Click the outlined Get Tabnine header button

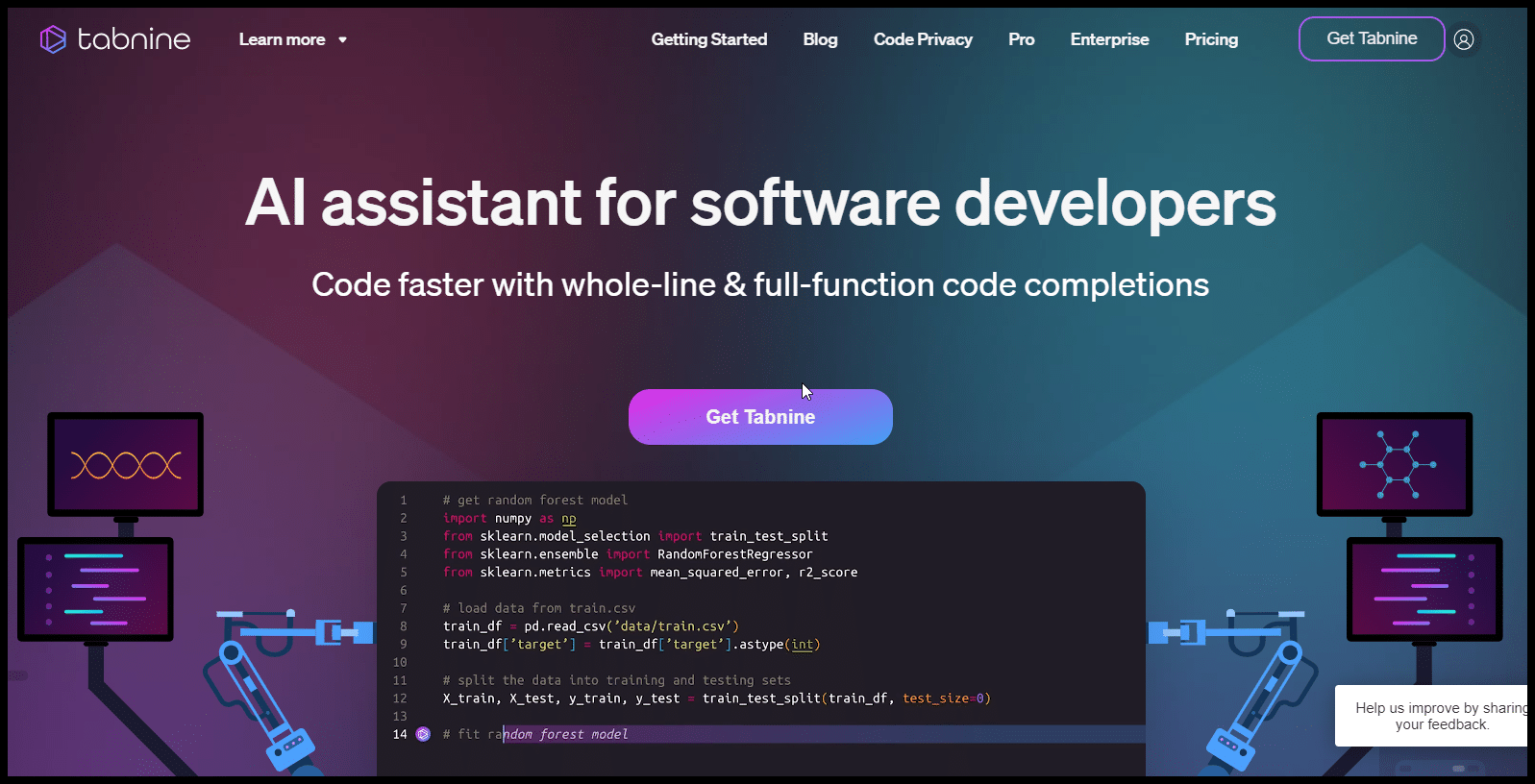(x=1372, y=38)
